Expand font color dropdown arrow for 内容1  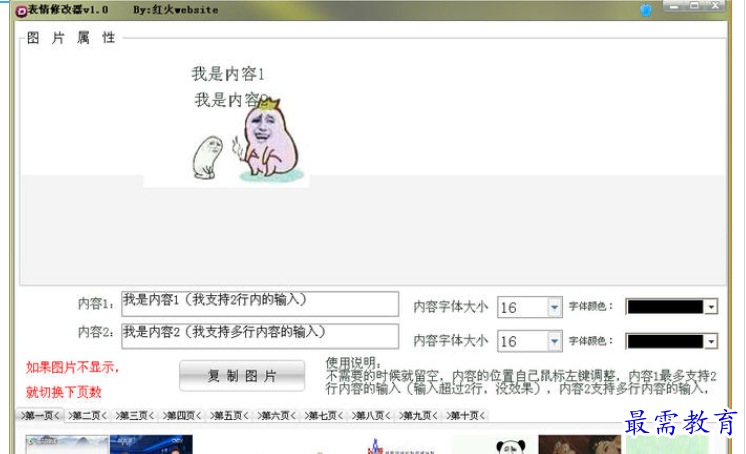(x=711, y=307)
